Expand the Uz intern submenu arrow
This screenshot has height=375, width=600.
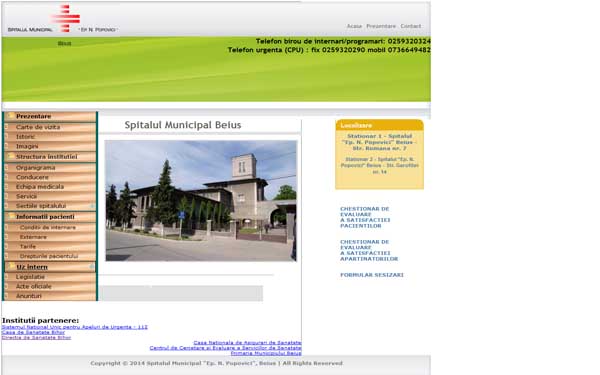(91, 267)
